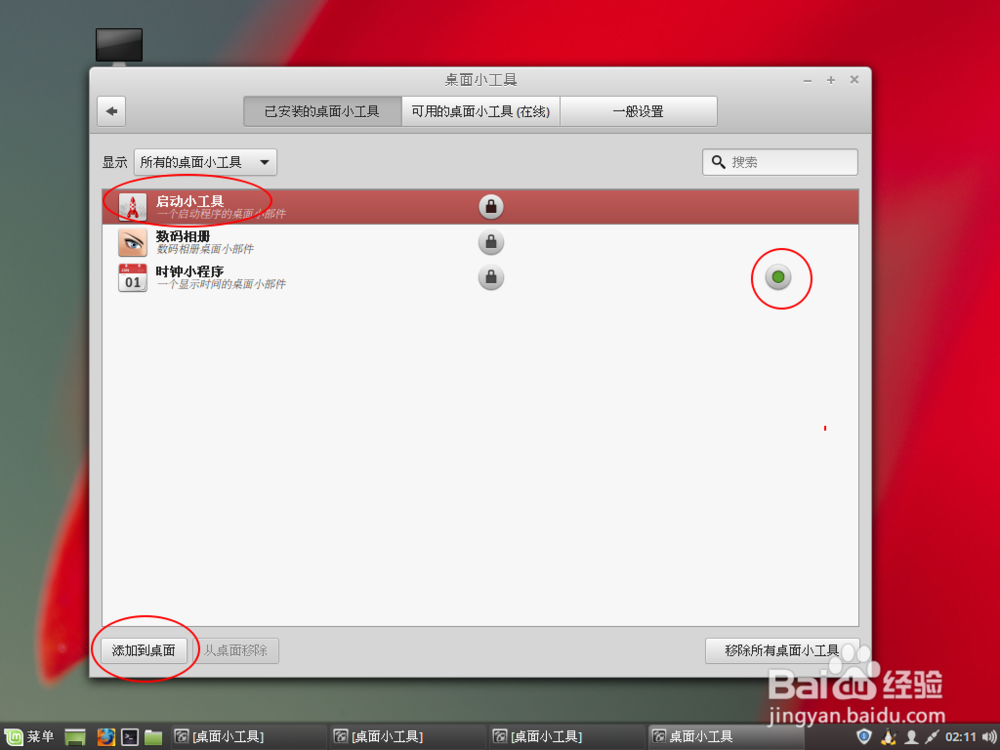The width and height of the screenshot is (1000, 750).
Task: Click the lock icon in the 时钟小程序 row
Action: pos(491,277)
